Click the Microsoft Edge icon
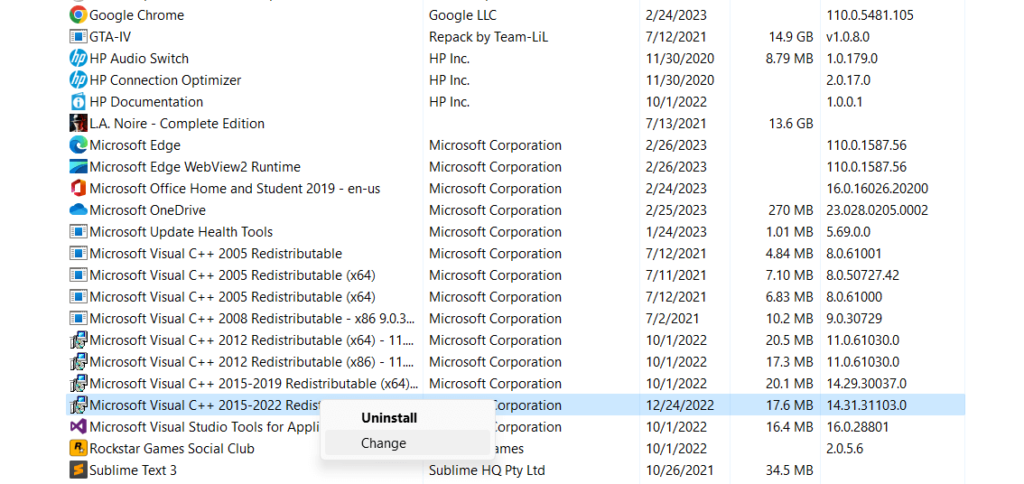Screen dimensions: 1024x484 click(x=78, y=145)
